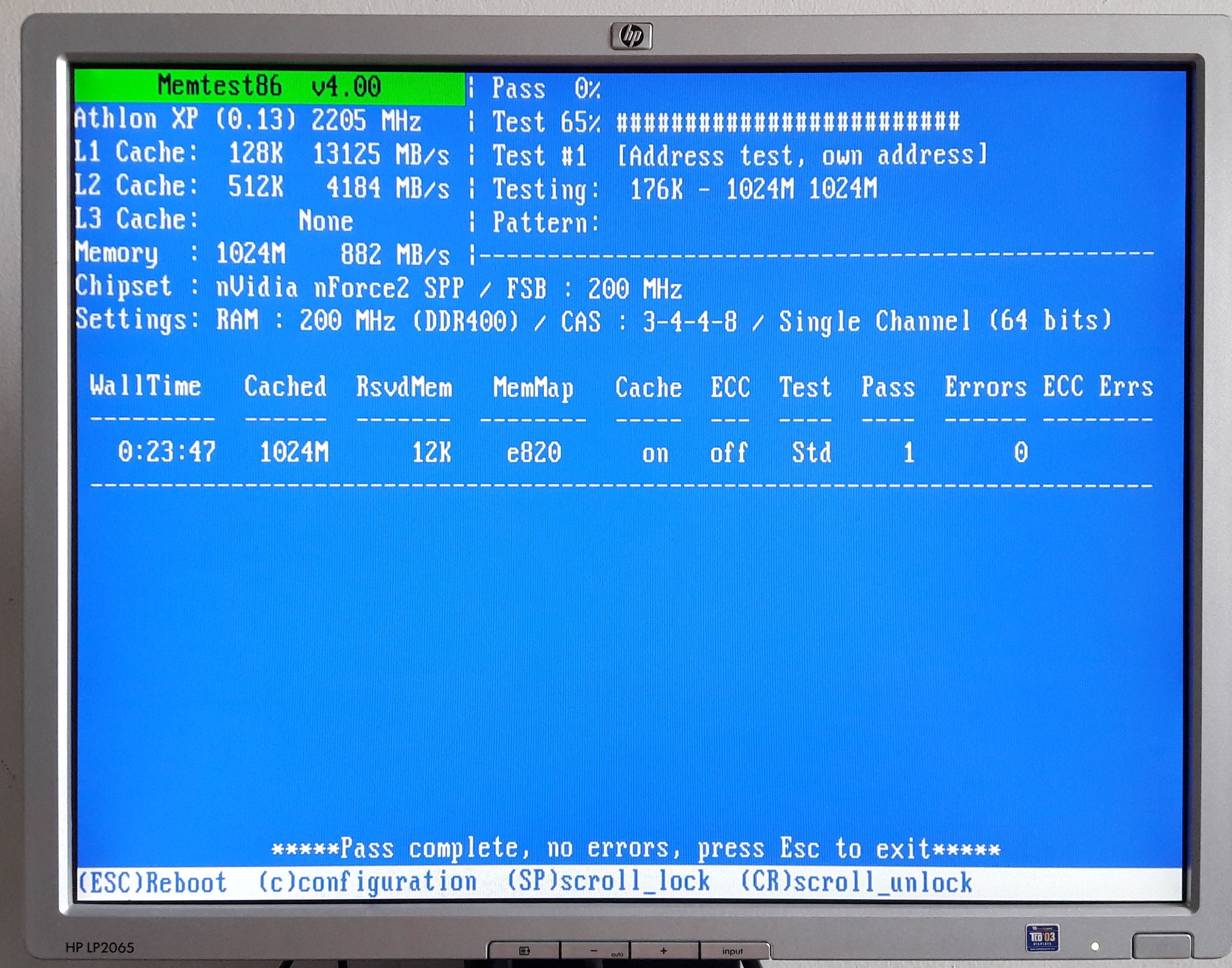Image resolution: width=1232 pixels, height=968 pixels.
Task: Click the Single Channel (64 bits) text
Action: click(x=945, y=321)
